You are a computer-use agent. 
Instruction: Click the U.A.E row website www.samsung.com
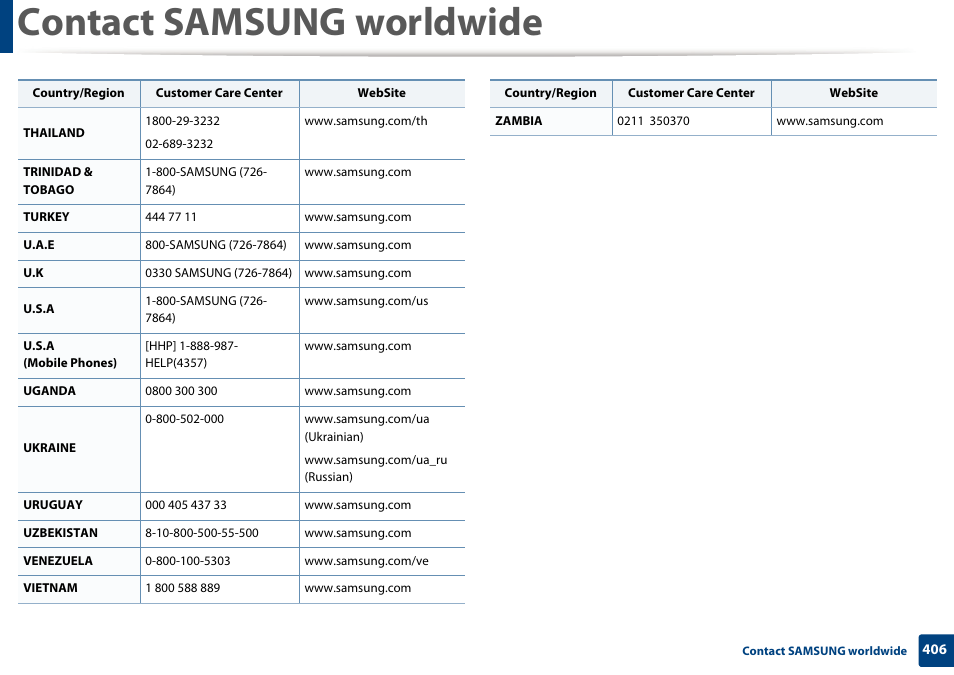(358, 245)
